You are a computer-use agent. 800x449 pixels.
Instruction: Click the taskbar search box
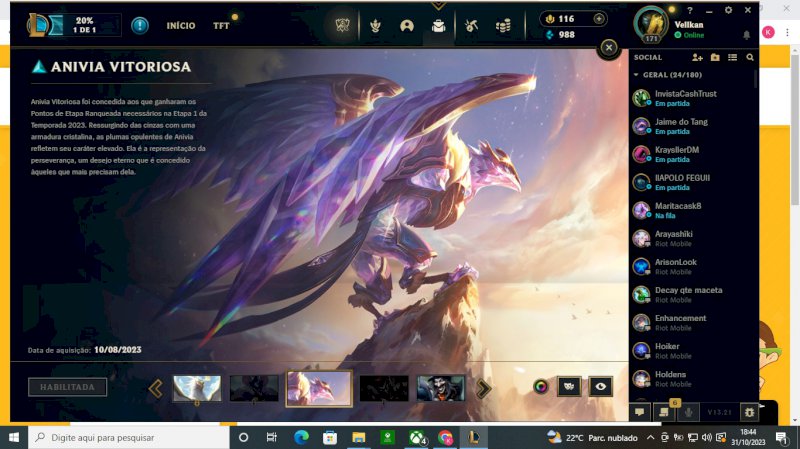(x=129, y=437)
